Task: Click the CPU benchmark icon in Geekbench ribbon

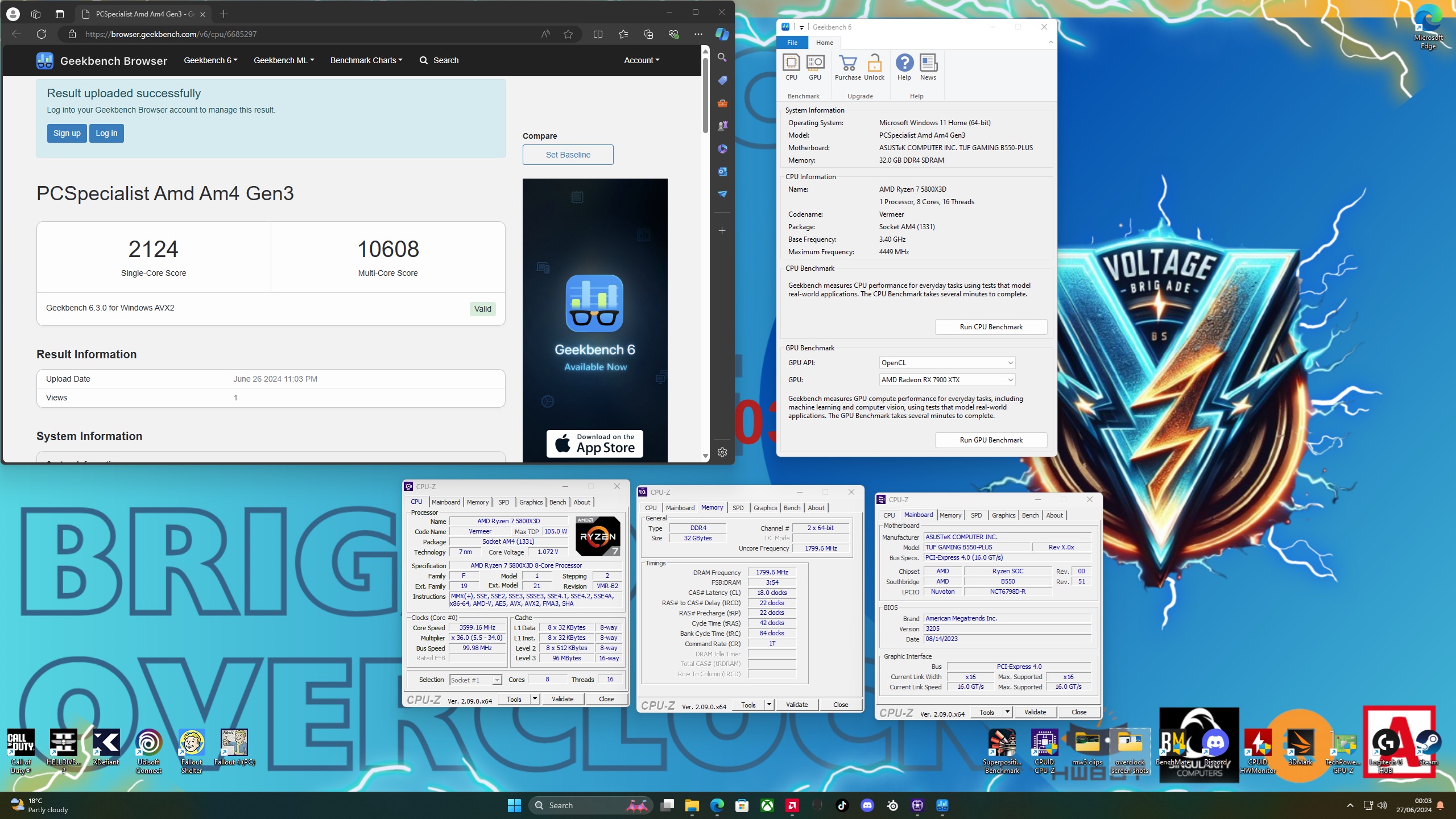Action: tap(791, 67)
